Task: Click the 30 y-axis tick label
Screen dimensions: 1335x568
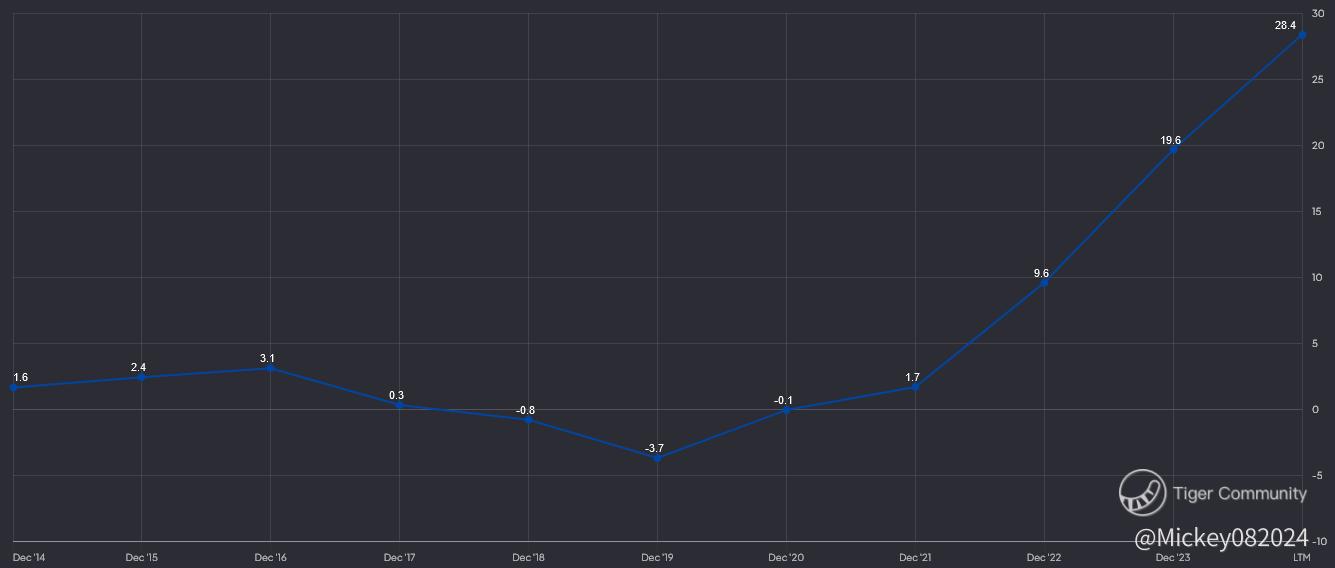Action: (1318, 13)
